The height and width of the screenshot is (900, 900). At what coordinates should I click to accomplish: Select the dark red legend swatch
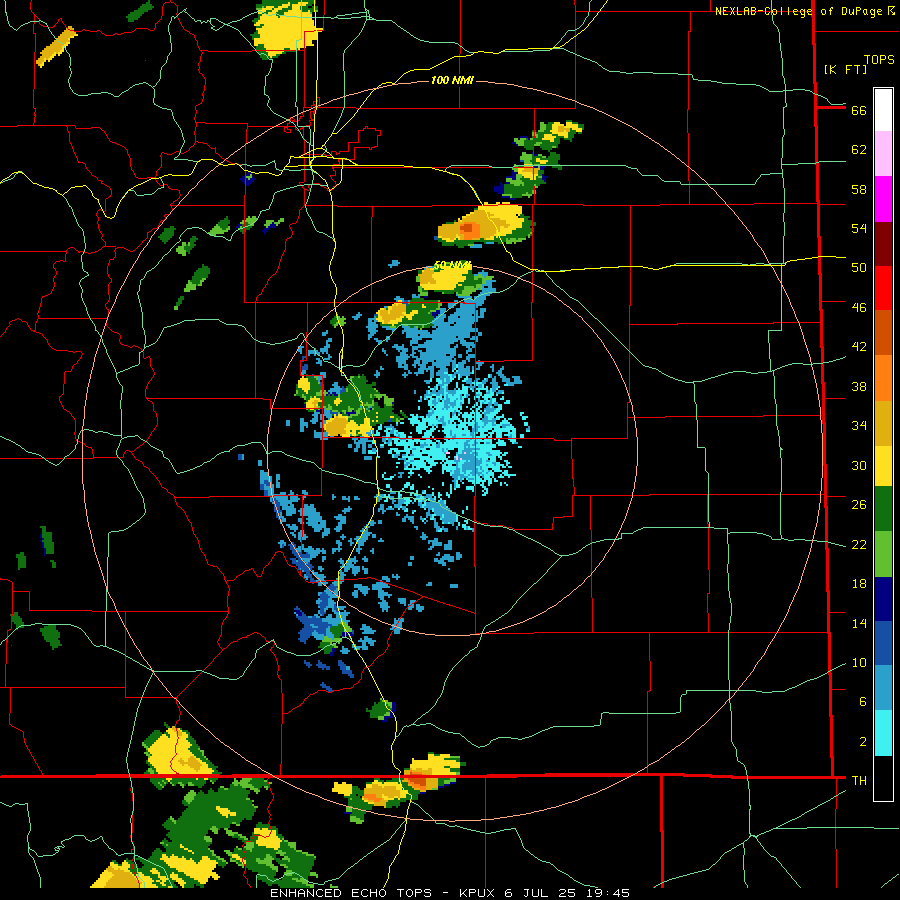click(x=883, y=243)
